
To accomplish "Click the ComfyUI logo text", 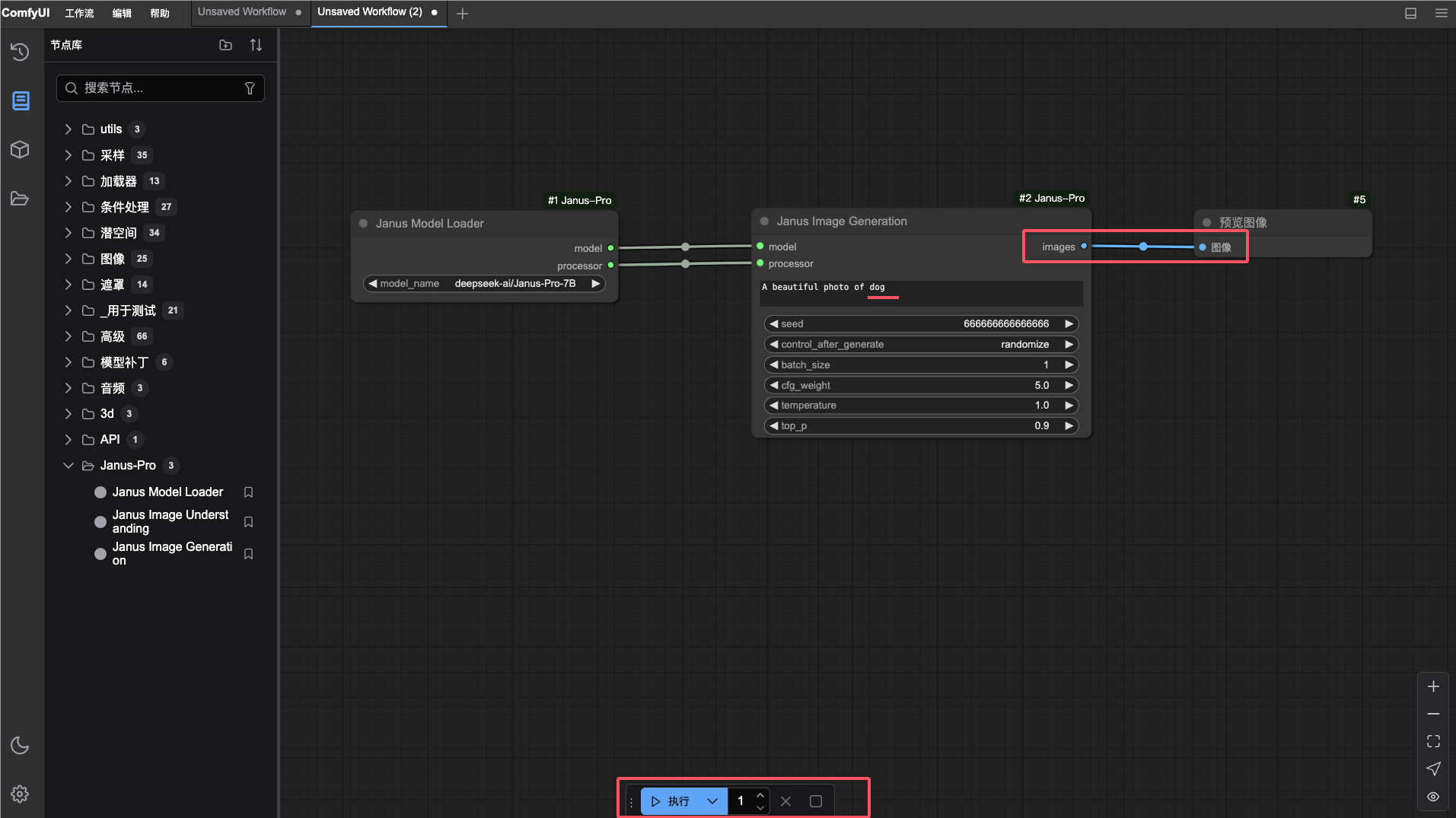I will click(26, 13).
